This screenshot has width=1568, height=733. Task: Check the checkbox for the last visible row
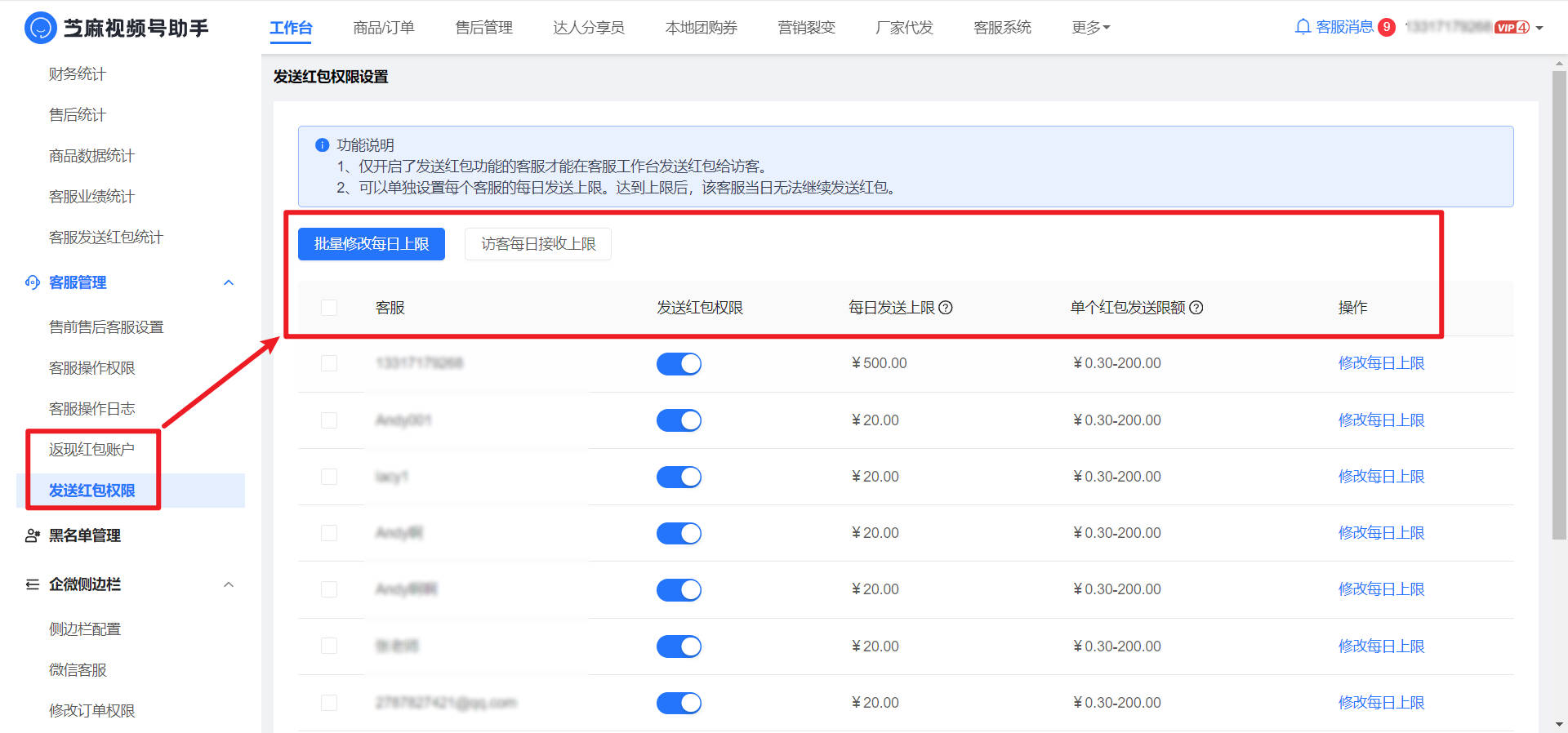329,703
